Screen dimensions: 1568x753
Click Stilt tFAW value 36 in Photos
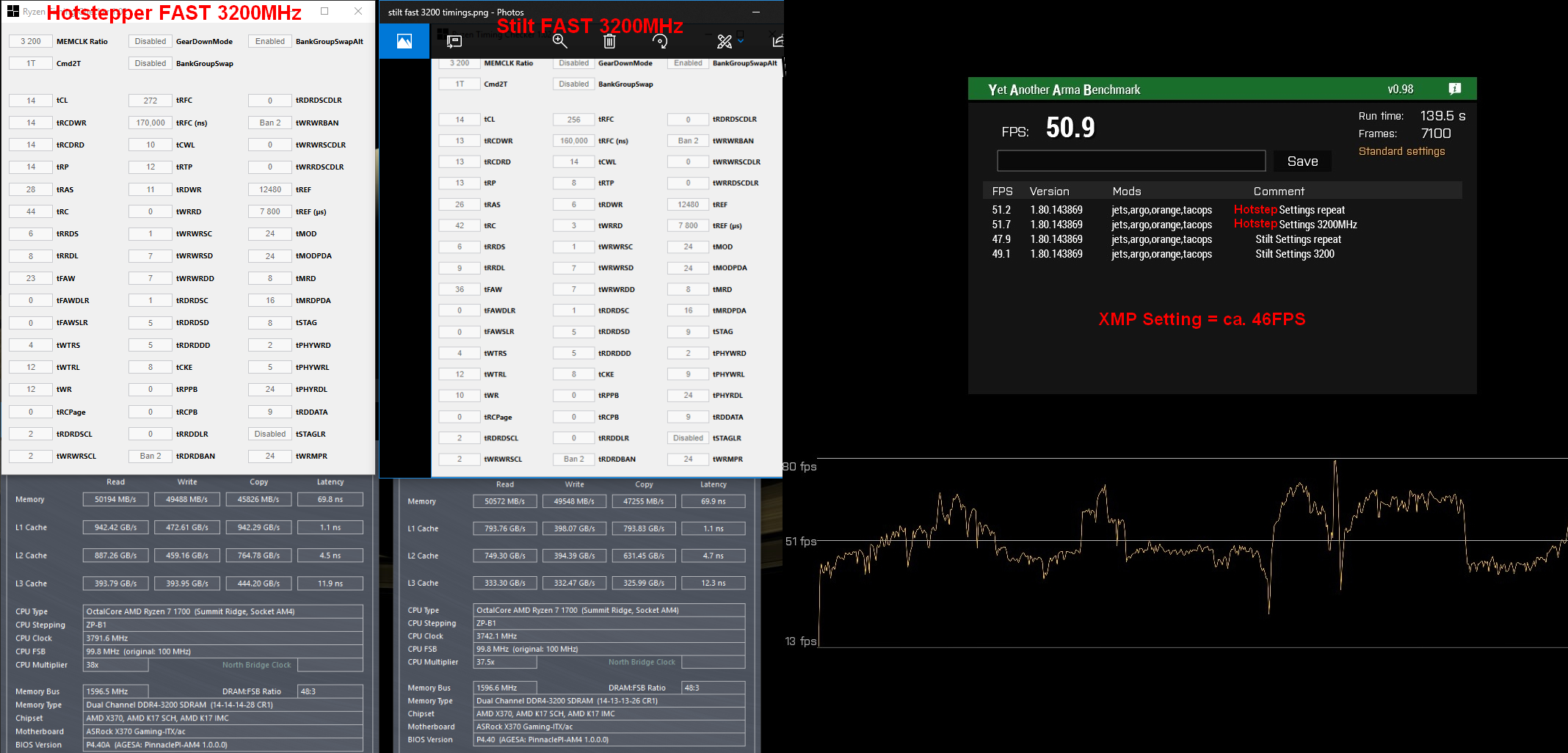point(460,289)
